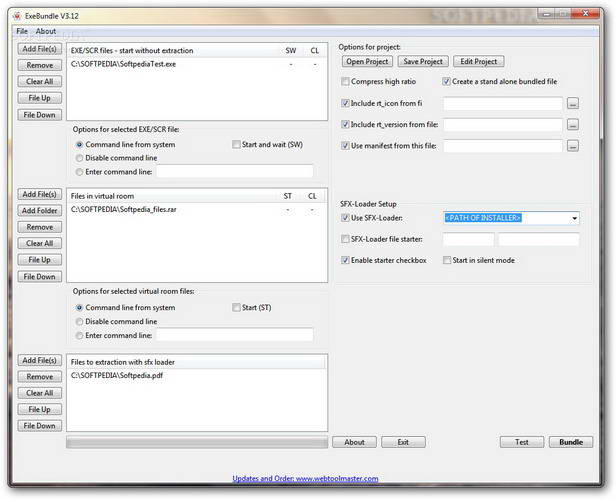
Task: Move File Down in EXE/SCR files list
Action: 40,115
